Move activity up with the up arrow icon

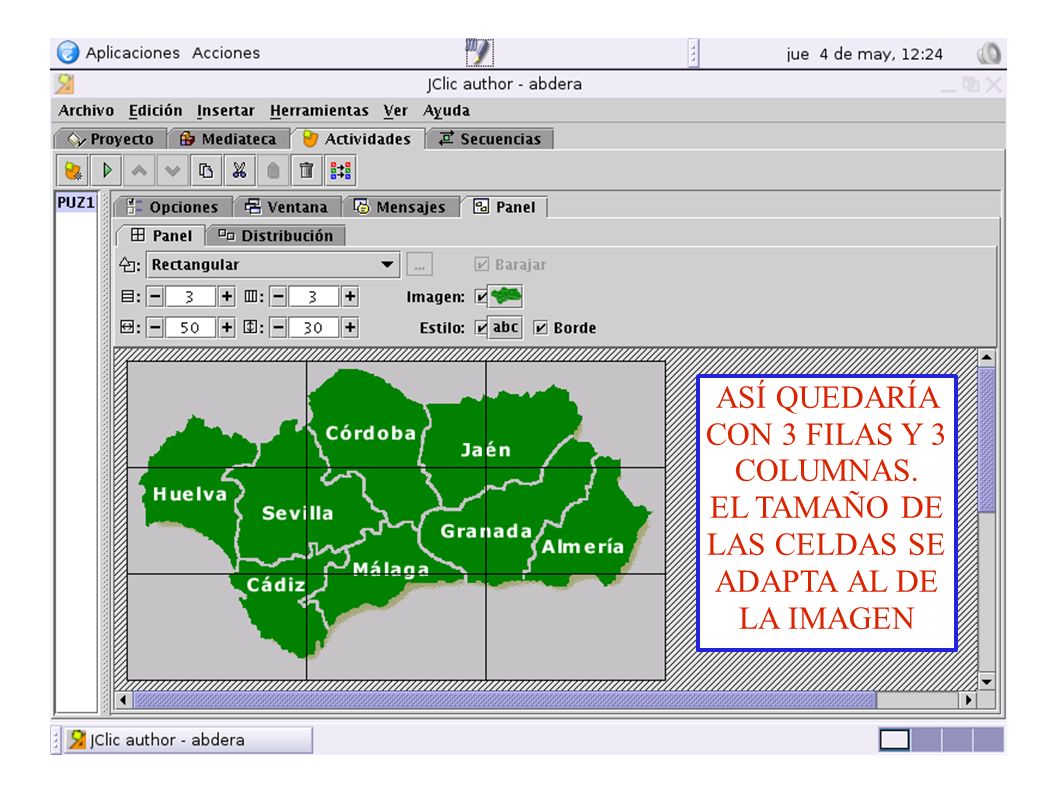point(139,171)
